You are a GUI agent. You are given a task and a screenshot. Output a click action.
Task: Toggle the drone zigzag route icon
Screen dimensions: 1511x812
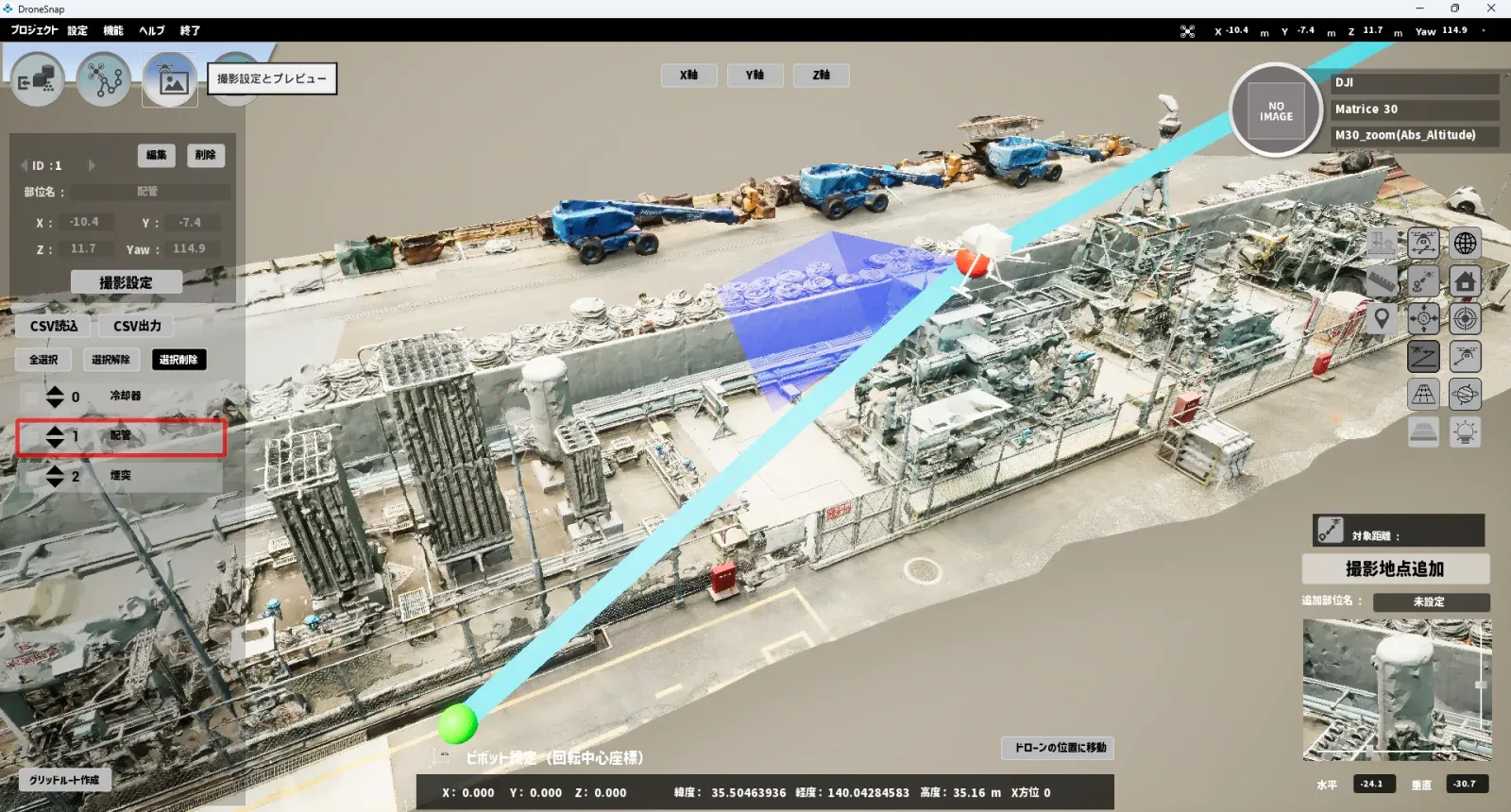[x=1423, y=357]
